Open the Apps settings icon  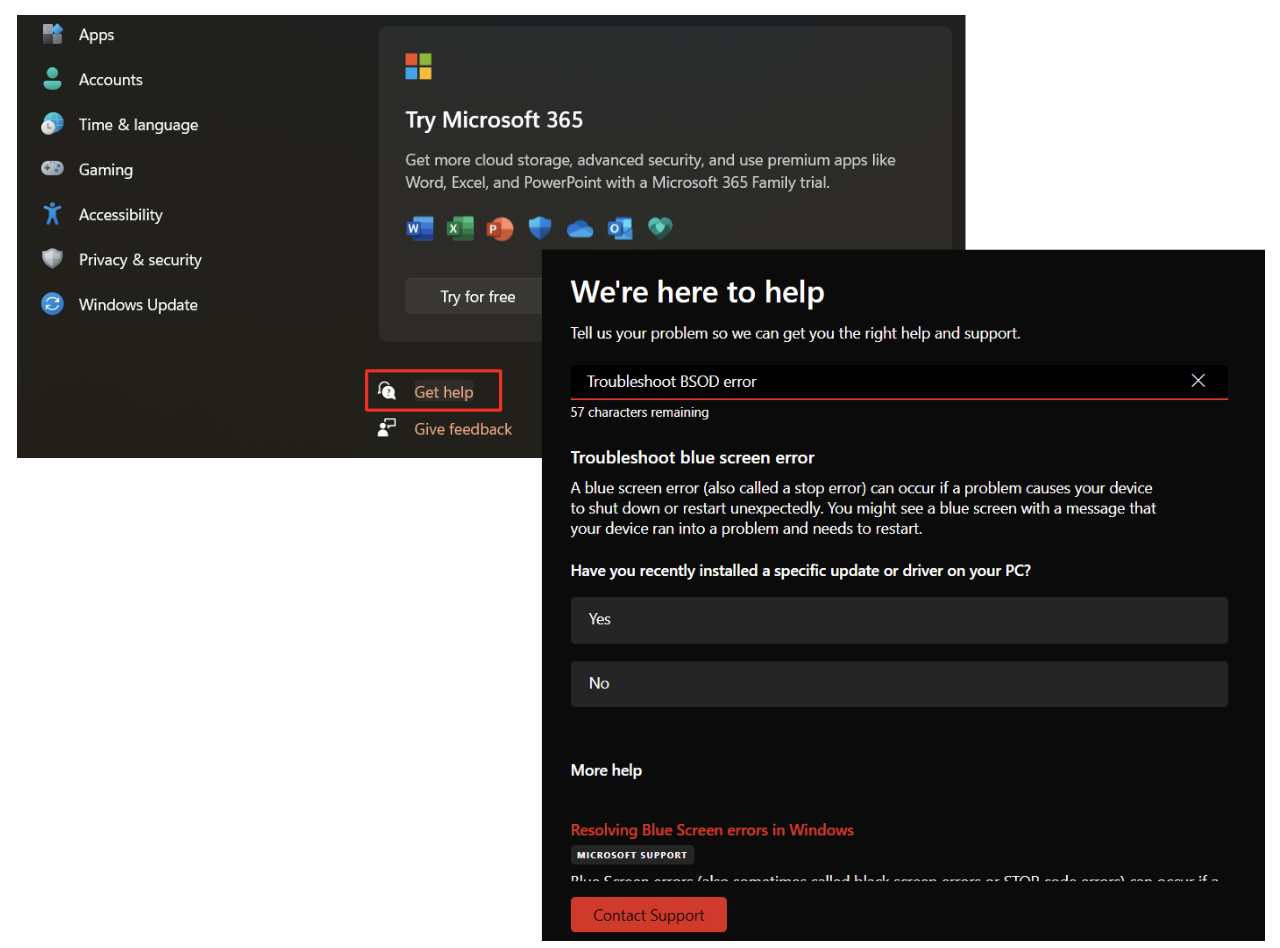53,35
